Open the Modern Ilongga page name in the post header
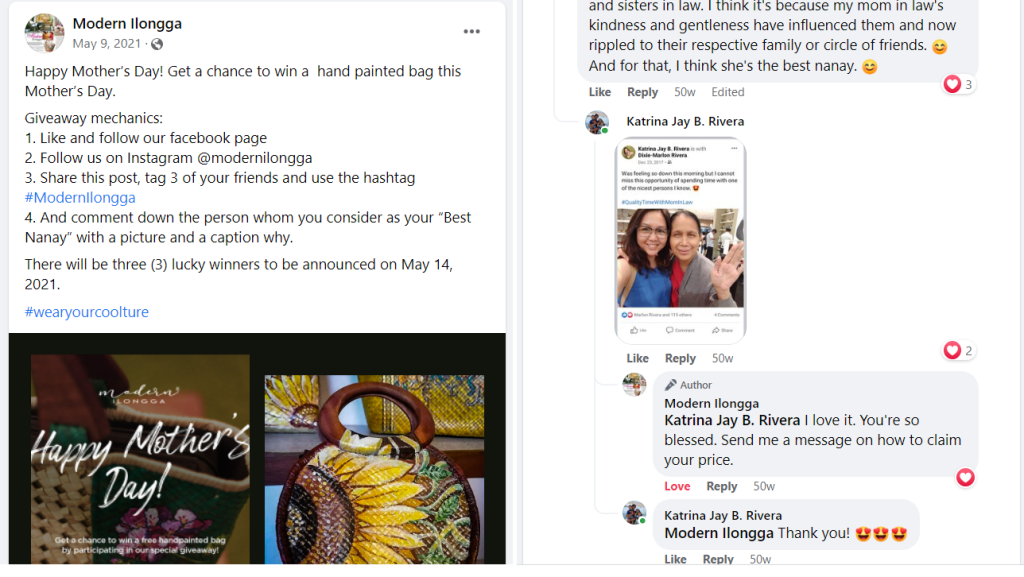This screenshot has height=577, width=1024. pos(127,23)
